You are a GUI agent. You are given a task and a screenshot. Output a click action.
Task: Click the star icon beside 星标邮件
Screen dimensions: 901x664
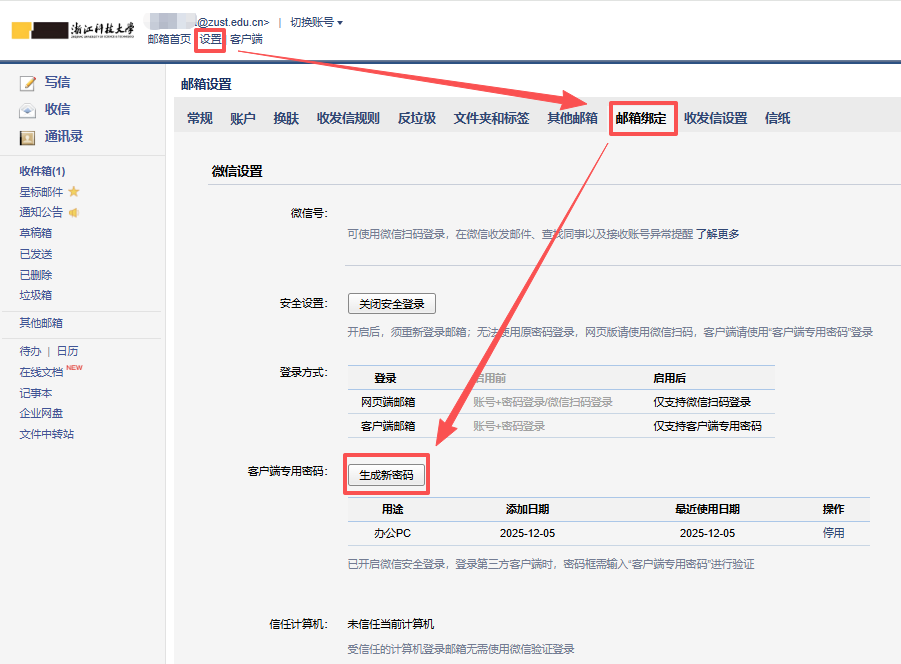click(74, 192)
